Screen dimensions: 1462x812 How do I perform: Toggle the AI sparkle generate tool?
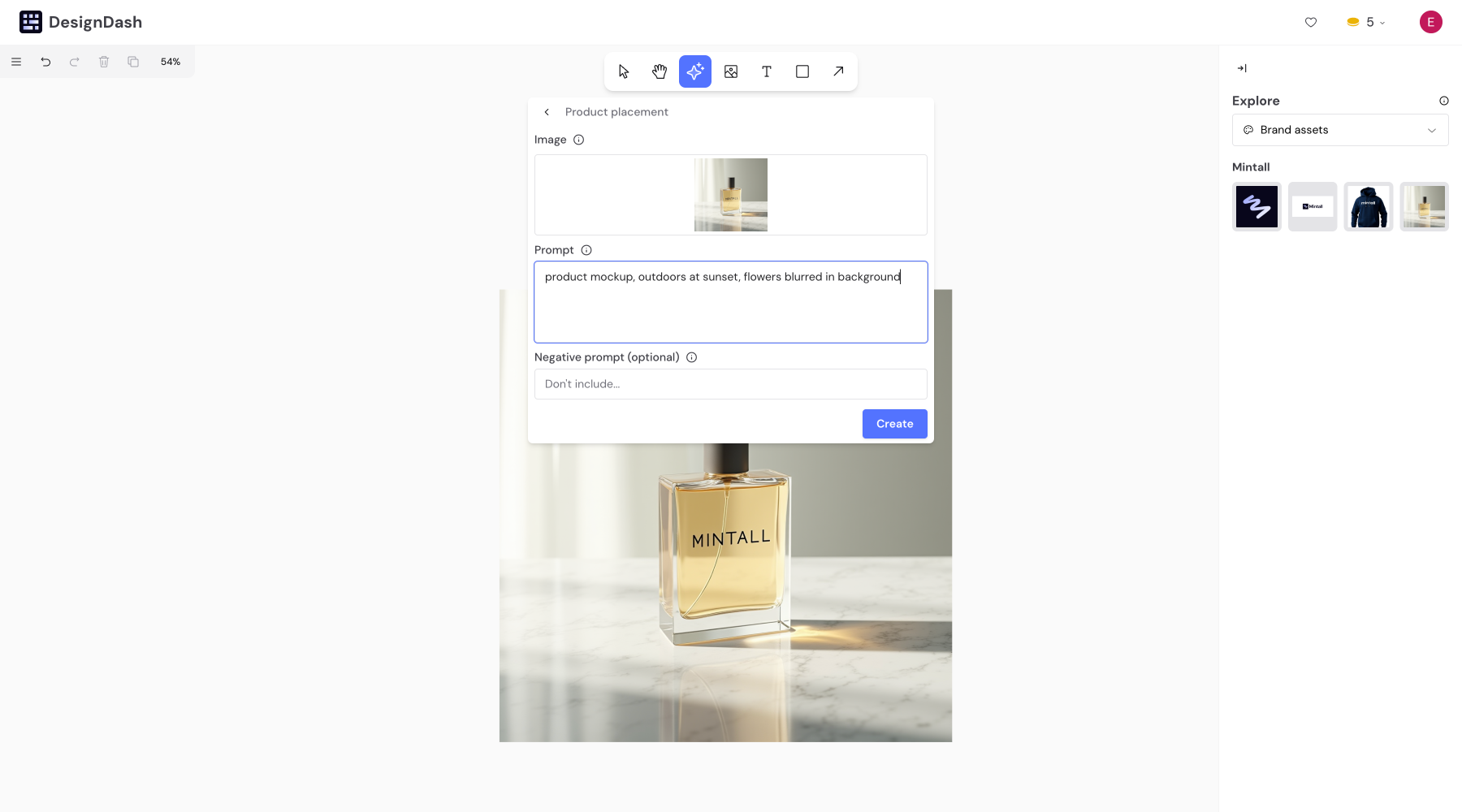click(695, 71)
